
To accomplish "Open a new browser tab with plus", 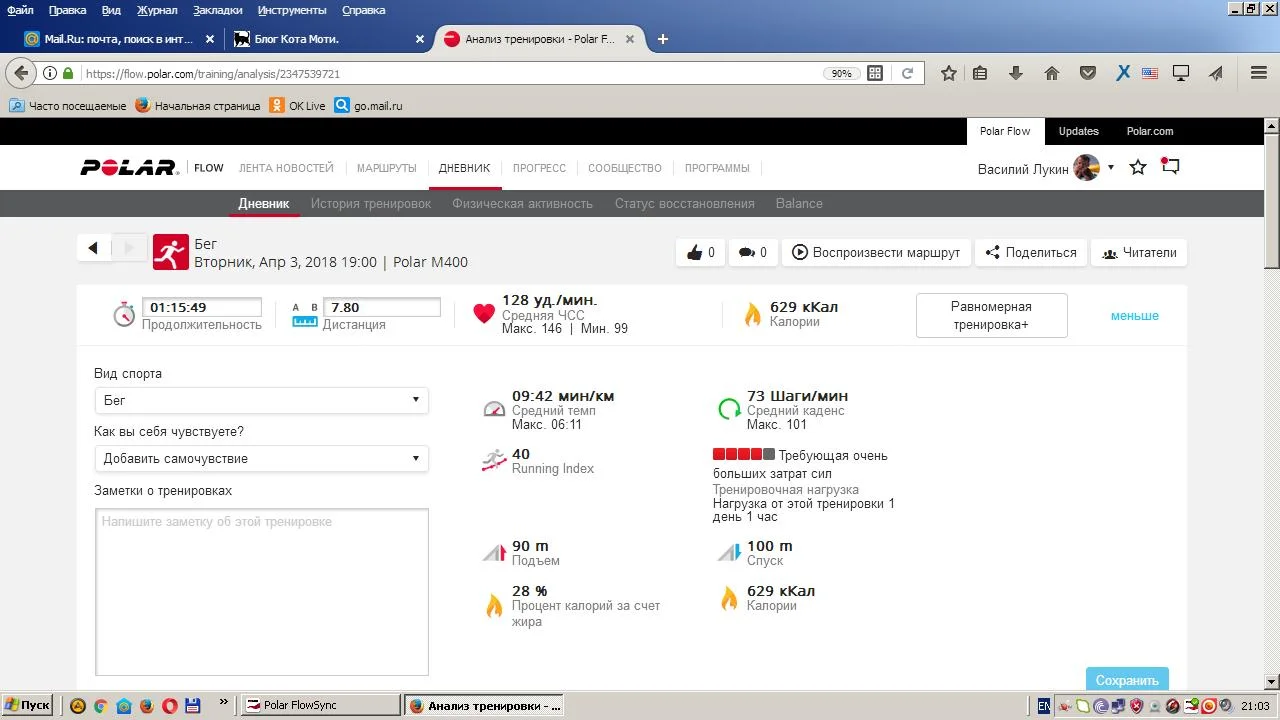I will pyautogui.click(x=662, y=39).
